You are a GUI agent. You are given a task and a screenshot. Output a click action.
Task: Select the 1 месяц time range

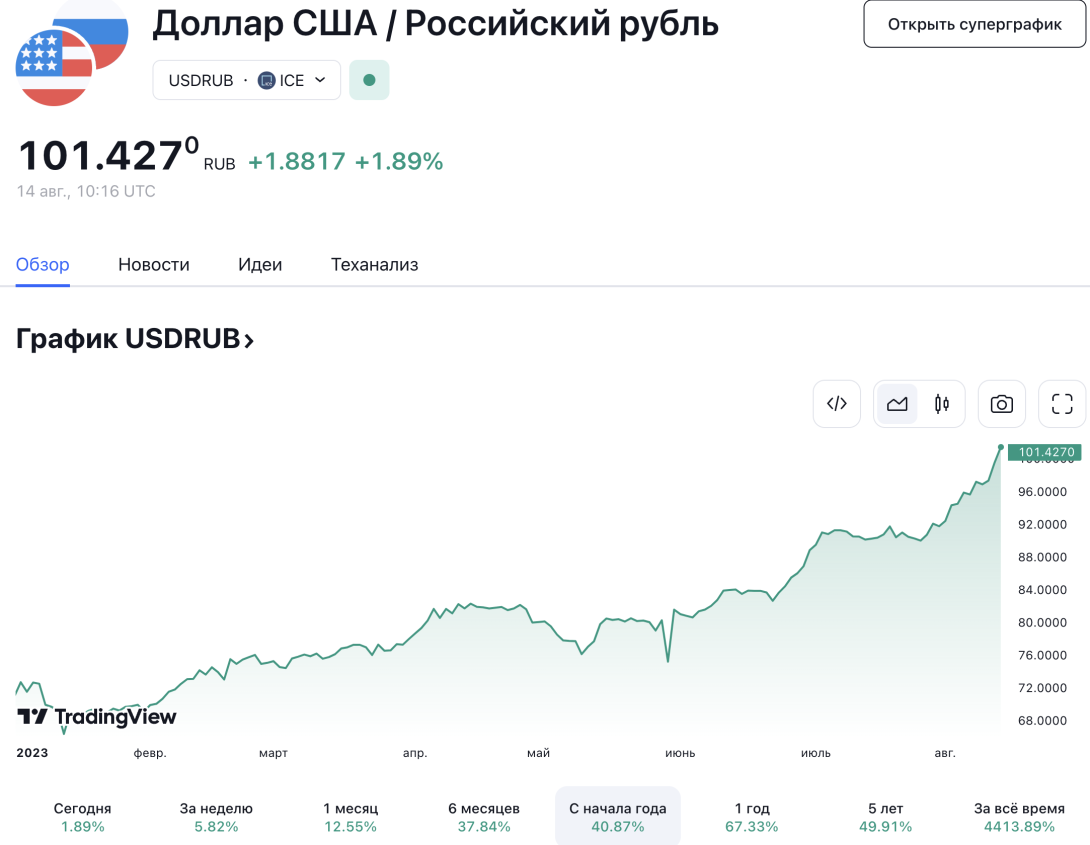click(x=350, y=817)
